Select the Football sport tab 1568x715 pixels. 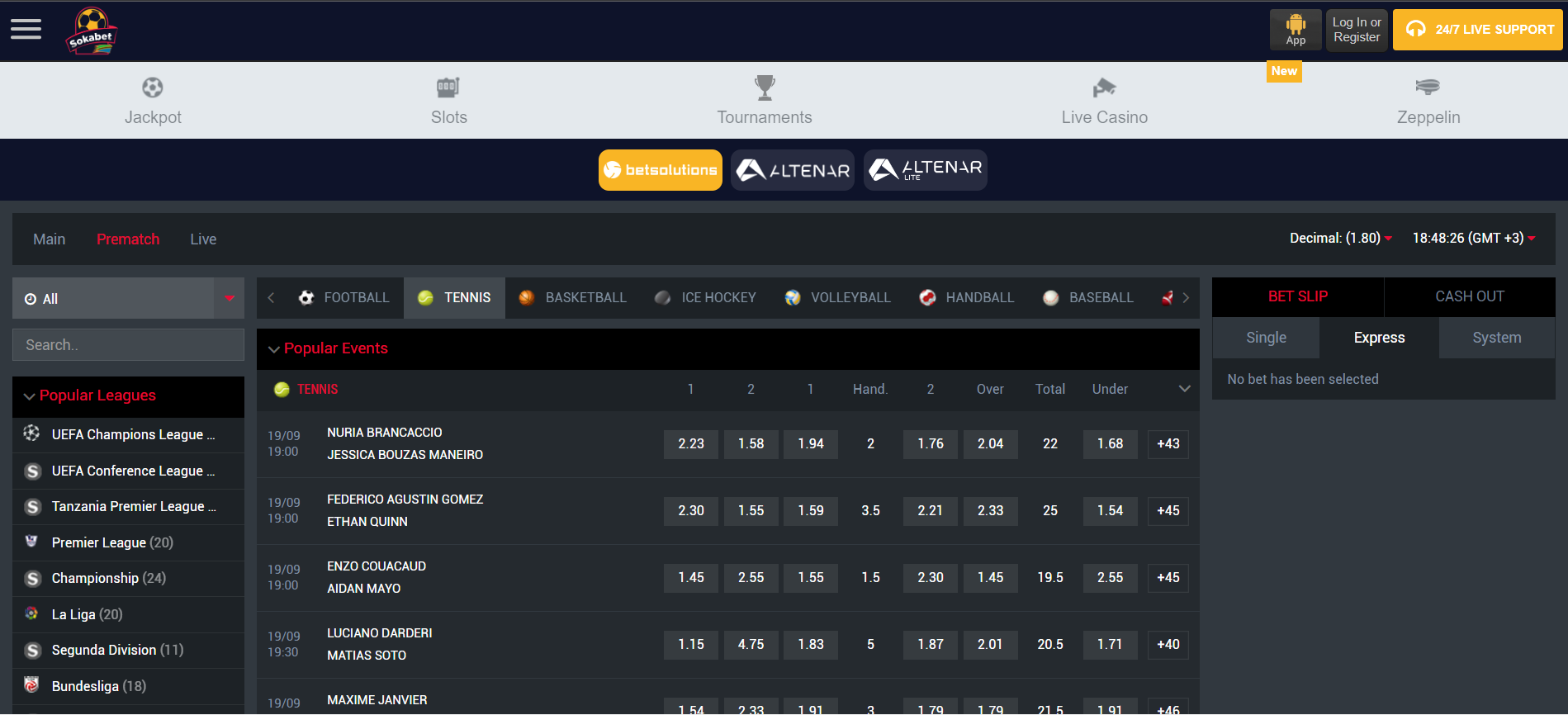click(x=343, y=297)
